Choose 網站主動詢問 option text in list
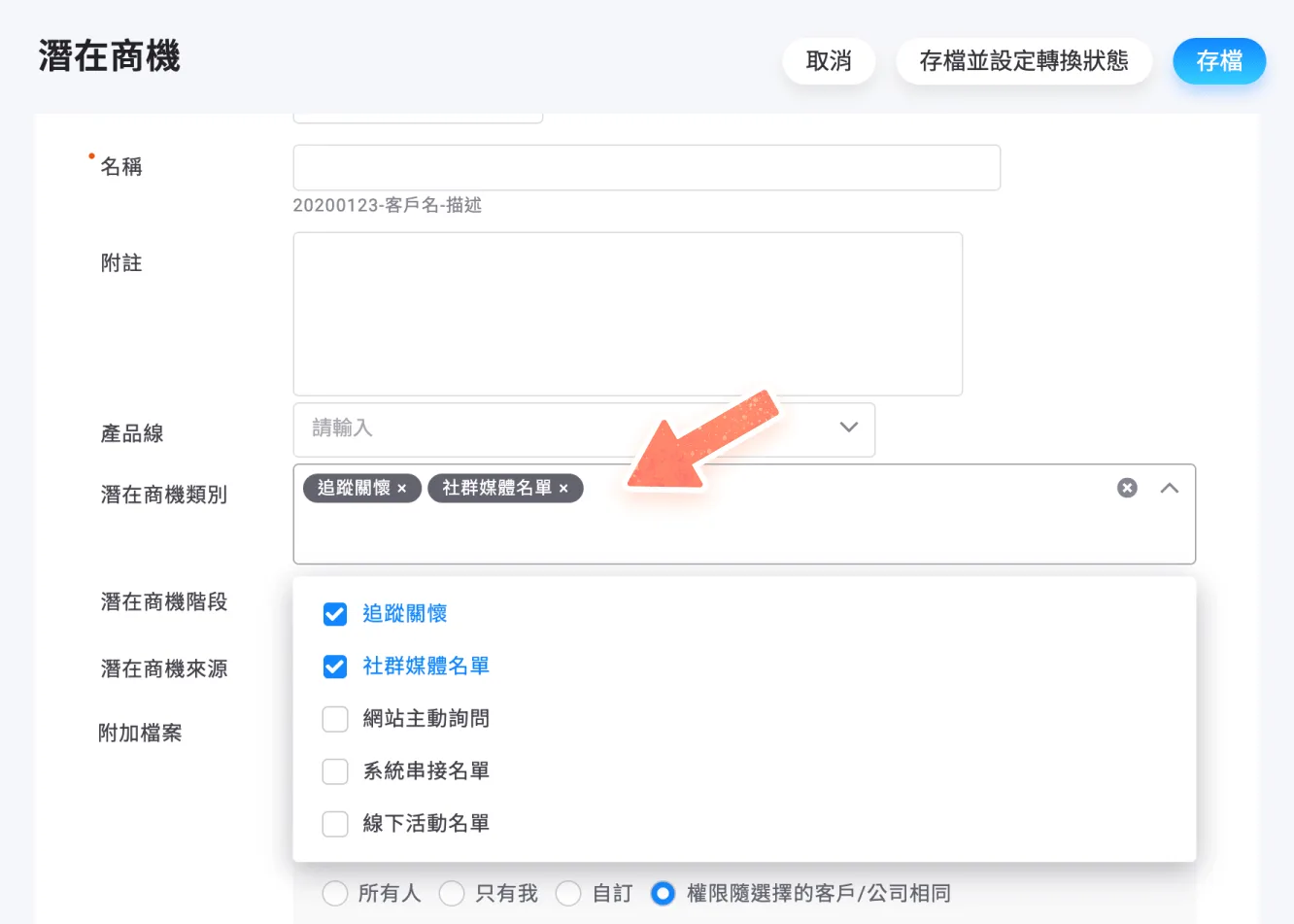This screenshot has width=1294, height=924. click(x=426, y=719)
